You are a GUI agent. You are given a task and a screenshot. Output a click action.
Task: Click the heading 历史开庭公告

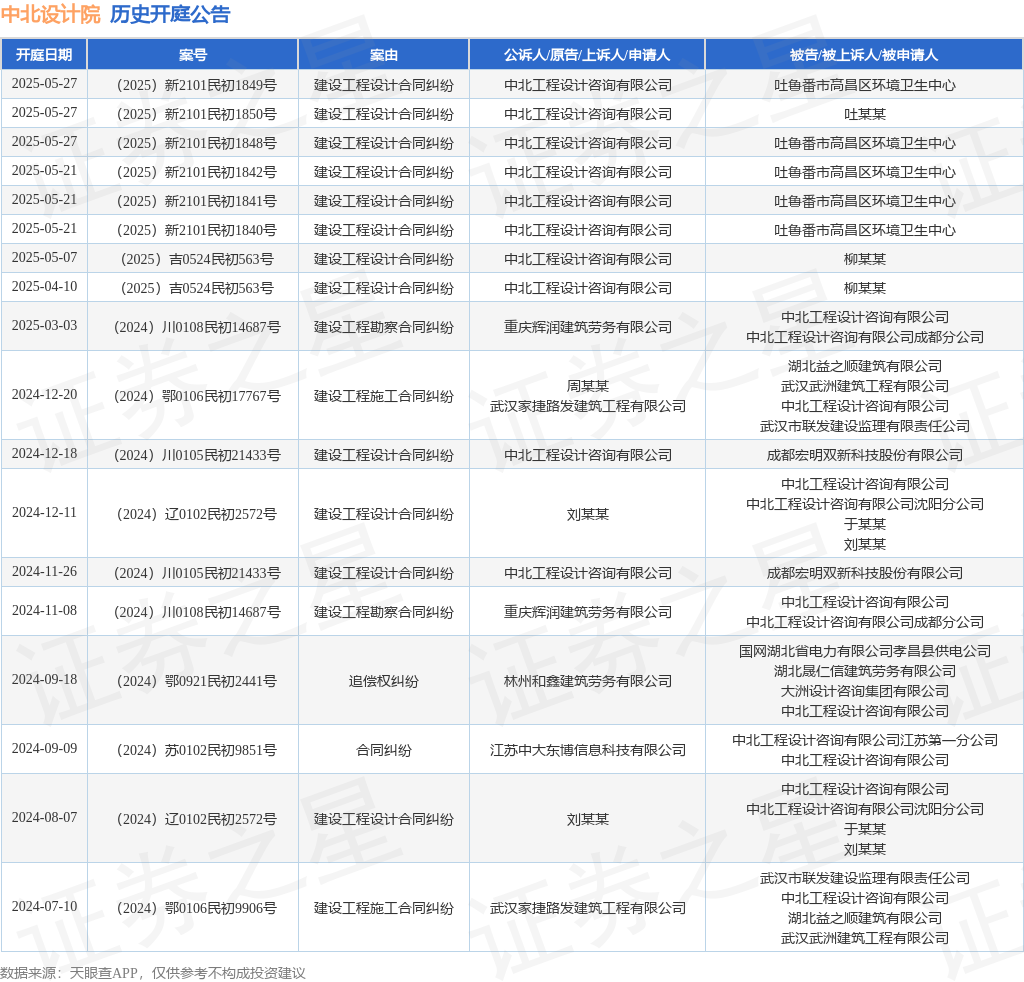[x=170, y=14]
